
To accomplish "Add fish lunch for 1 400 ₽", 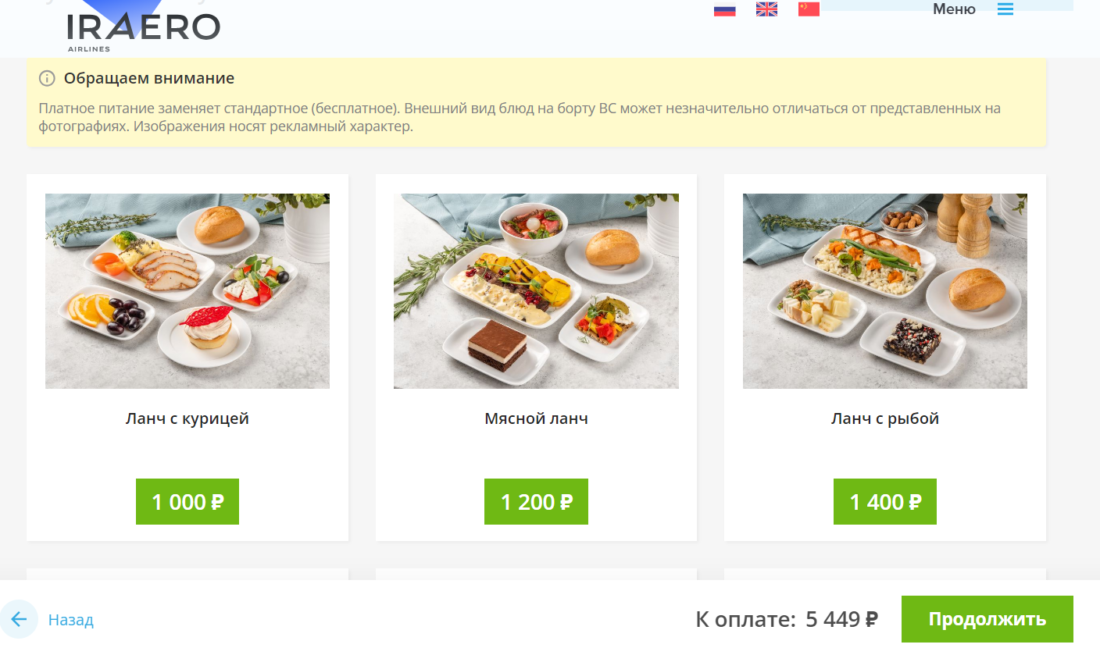I will 885,501.
